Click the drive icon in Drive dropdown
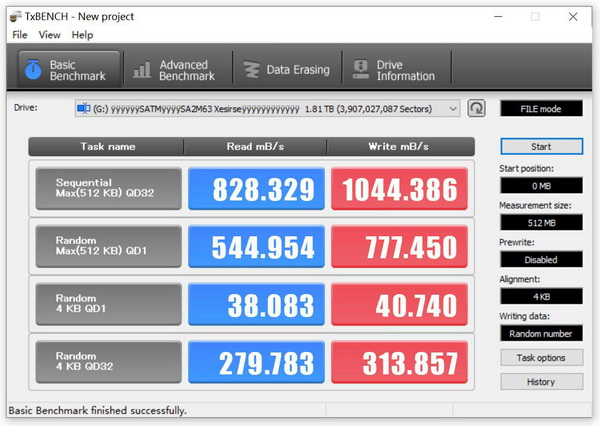The width and height of the screenshot is (600, 426). coord(84,109)
